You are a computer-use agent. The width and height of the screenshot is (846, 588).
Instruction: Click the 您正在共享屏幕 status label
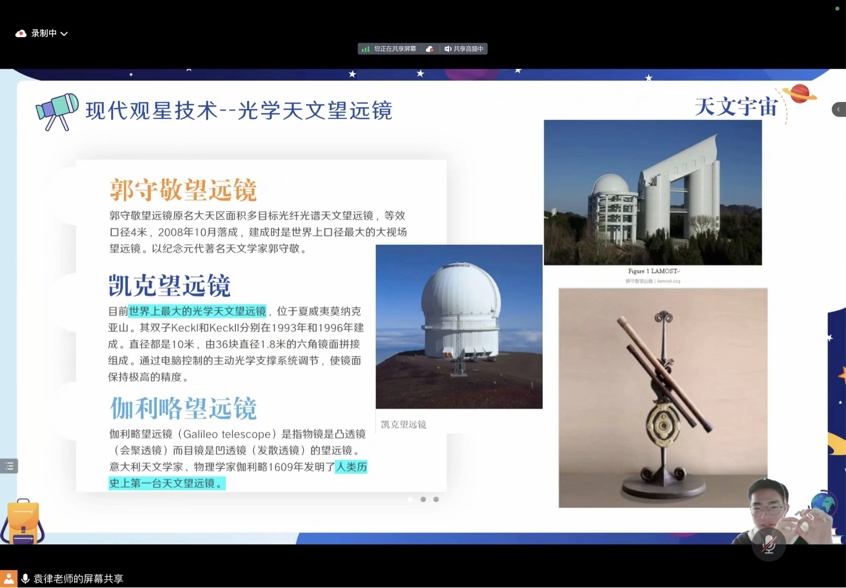tap(395, 49)
